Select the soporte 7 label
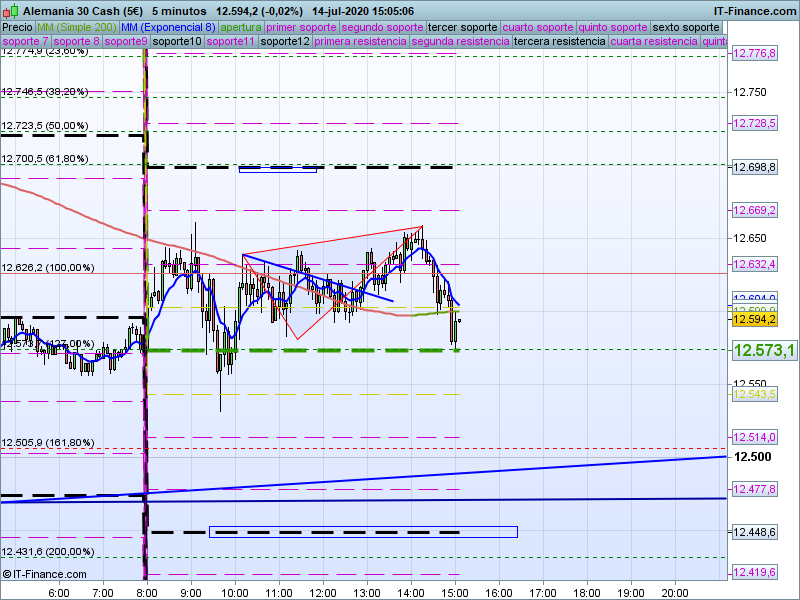 [26, 41]
